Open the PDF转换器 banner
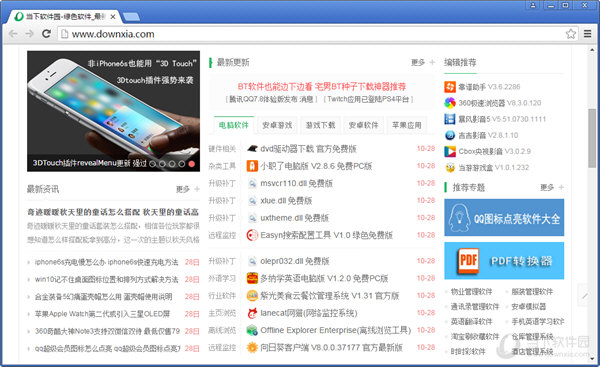The image size is (600, 367). pyautogui.click(x=504, y=261)
